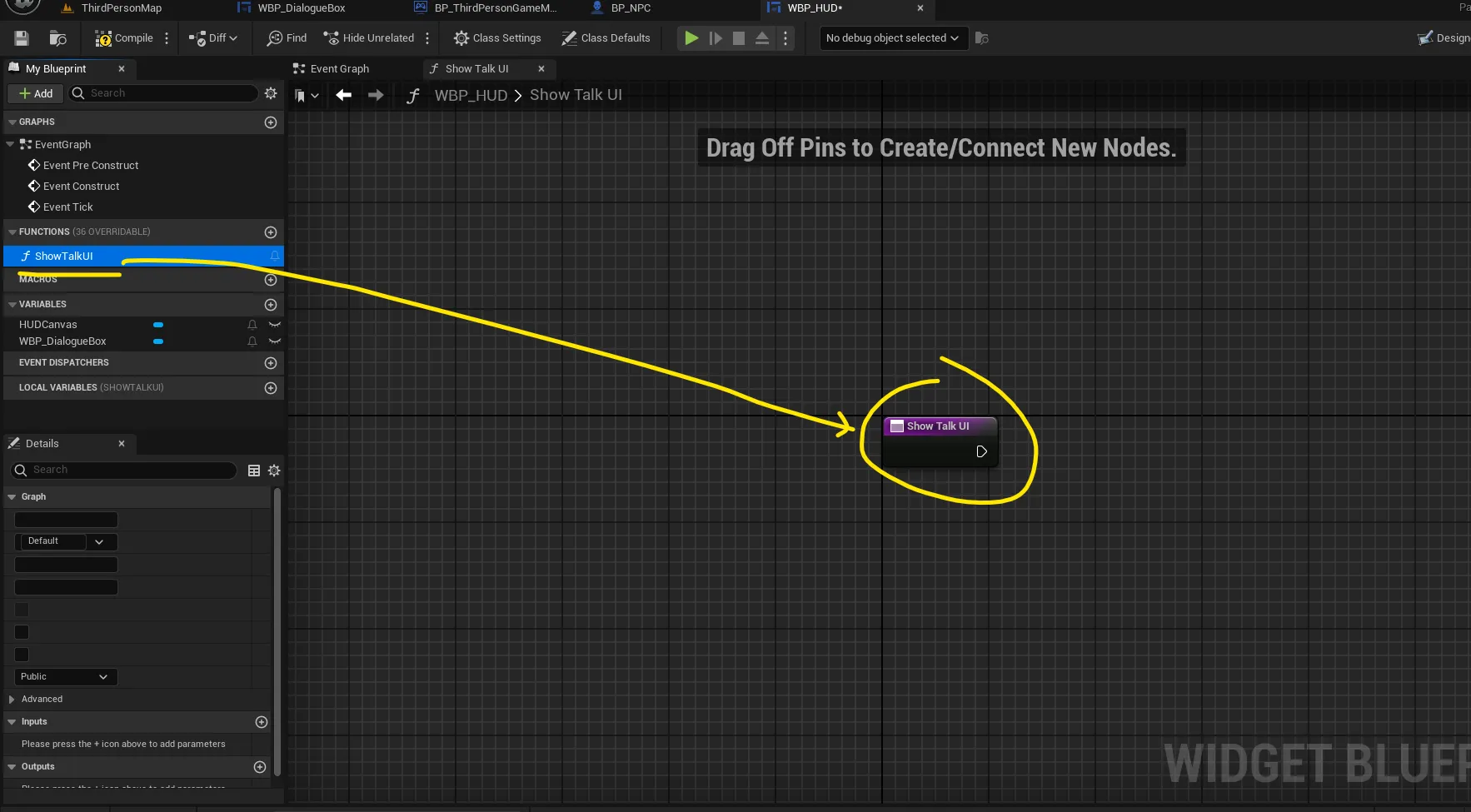The width and height of the screenshot is (1471, 812).
Task: Close the My Blueprint panel
Action: (122, 69)
